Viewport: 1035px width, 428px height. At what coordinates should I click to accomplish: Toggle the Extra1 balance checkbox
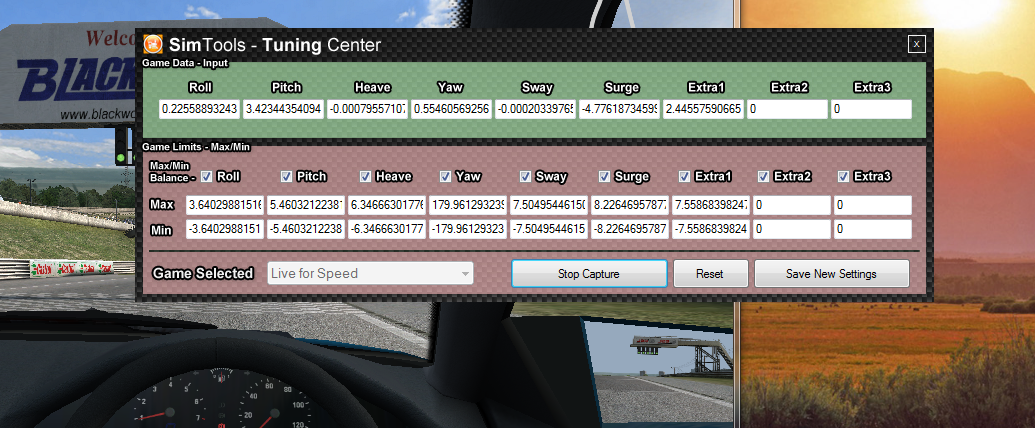[684, 176]
